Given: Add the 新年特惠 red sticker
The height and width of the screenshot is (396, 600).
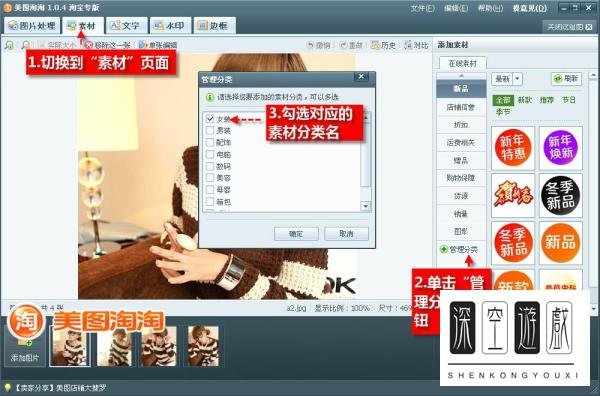Looking at the screenshot, I should click(x=513, y=148).
